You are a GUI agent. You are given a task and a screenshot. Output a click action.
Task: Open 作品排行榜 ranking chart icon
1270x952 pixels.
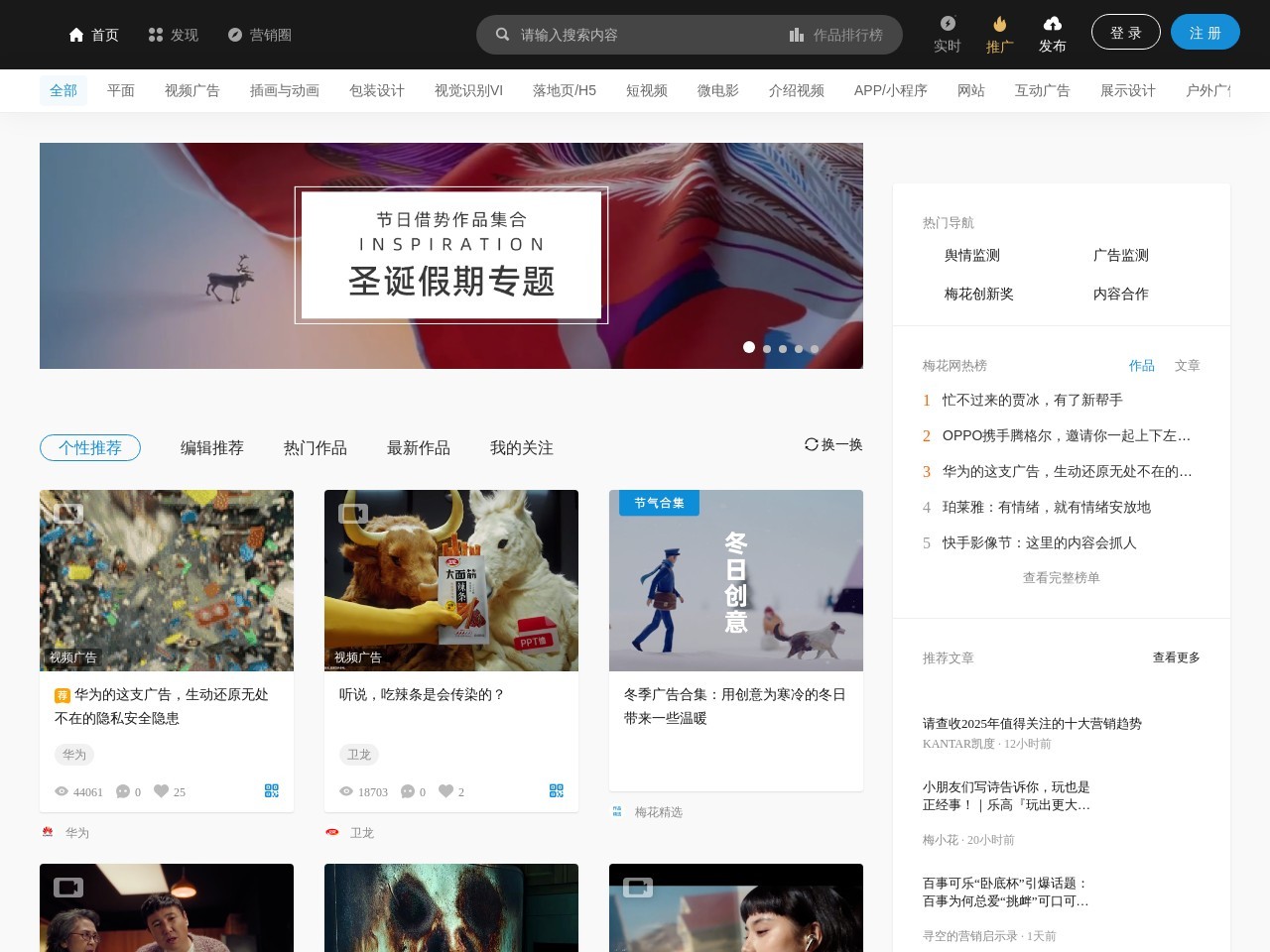(797, 35)
